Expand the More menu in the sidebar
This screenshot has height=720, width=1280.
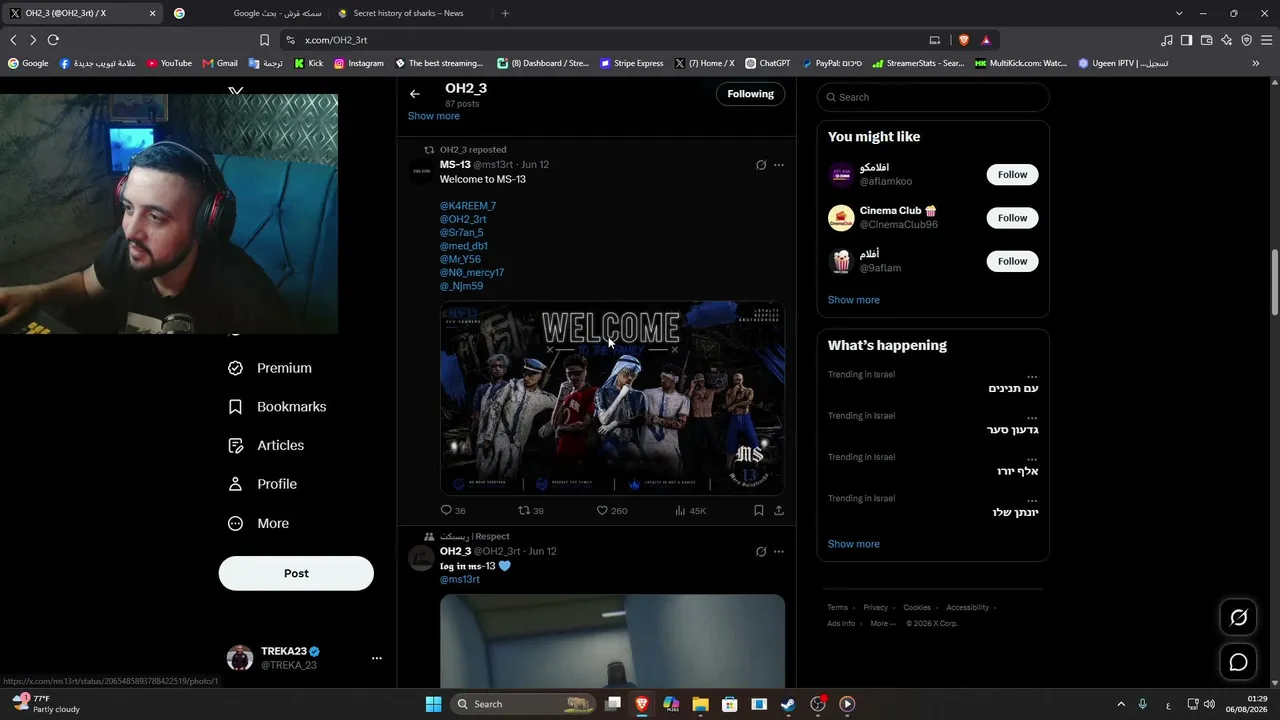click(259, 524)
